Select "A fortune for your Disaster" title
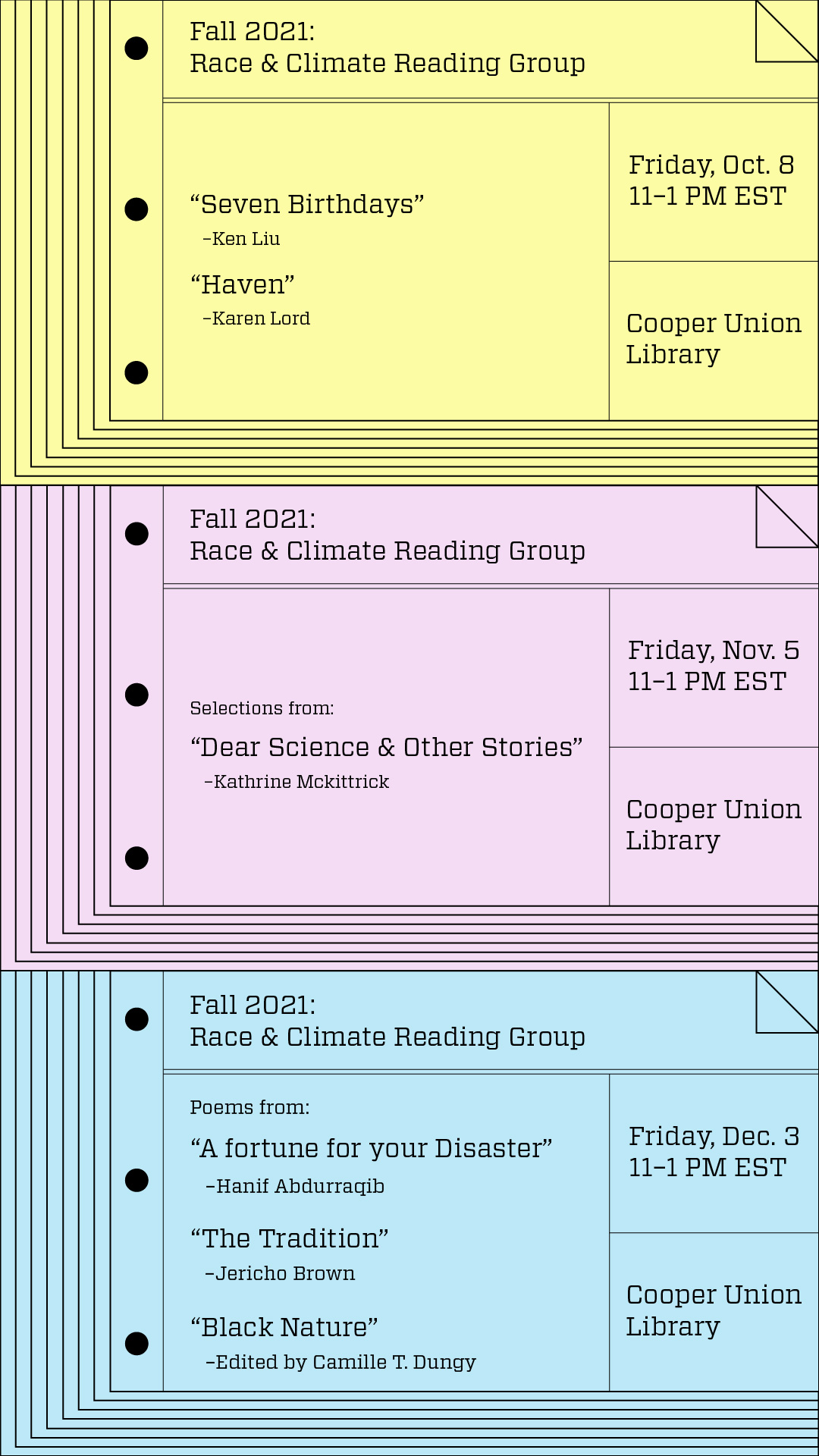 371,1149
